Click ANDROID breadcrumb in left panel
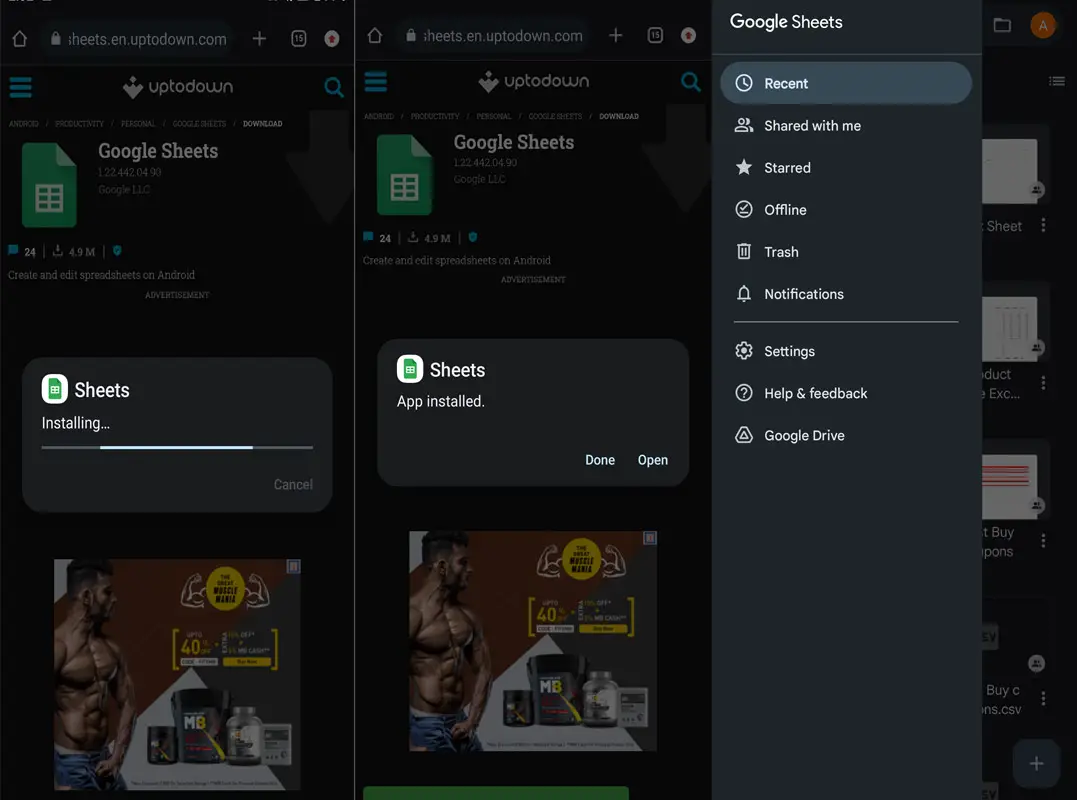The width and height of the screenshot is (1077, 800). coord(23,124)
